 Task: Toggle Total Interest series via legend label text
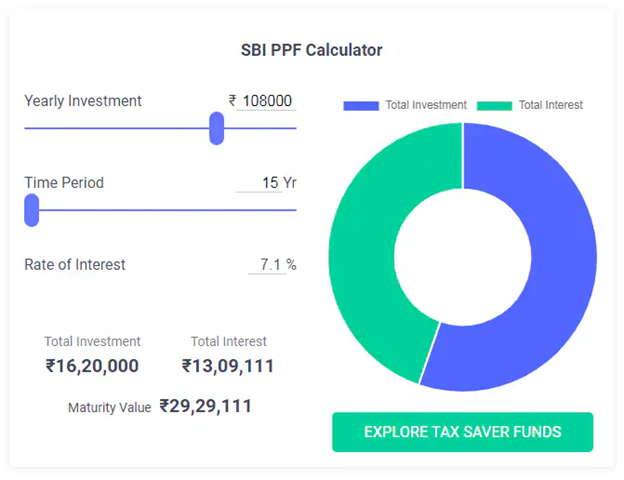[x=550, y=105]
